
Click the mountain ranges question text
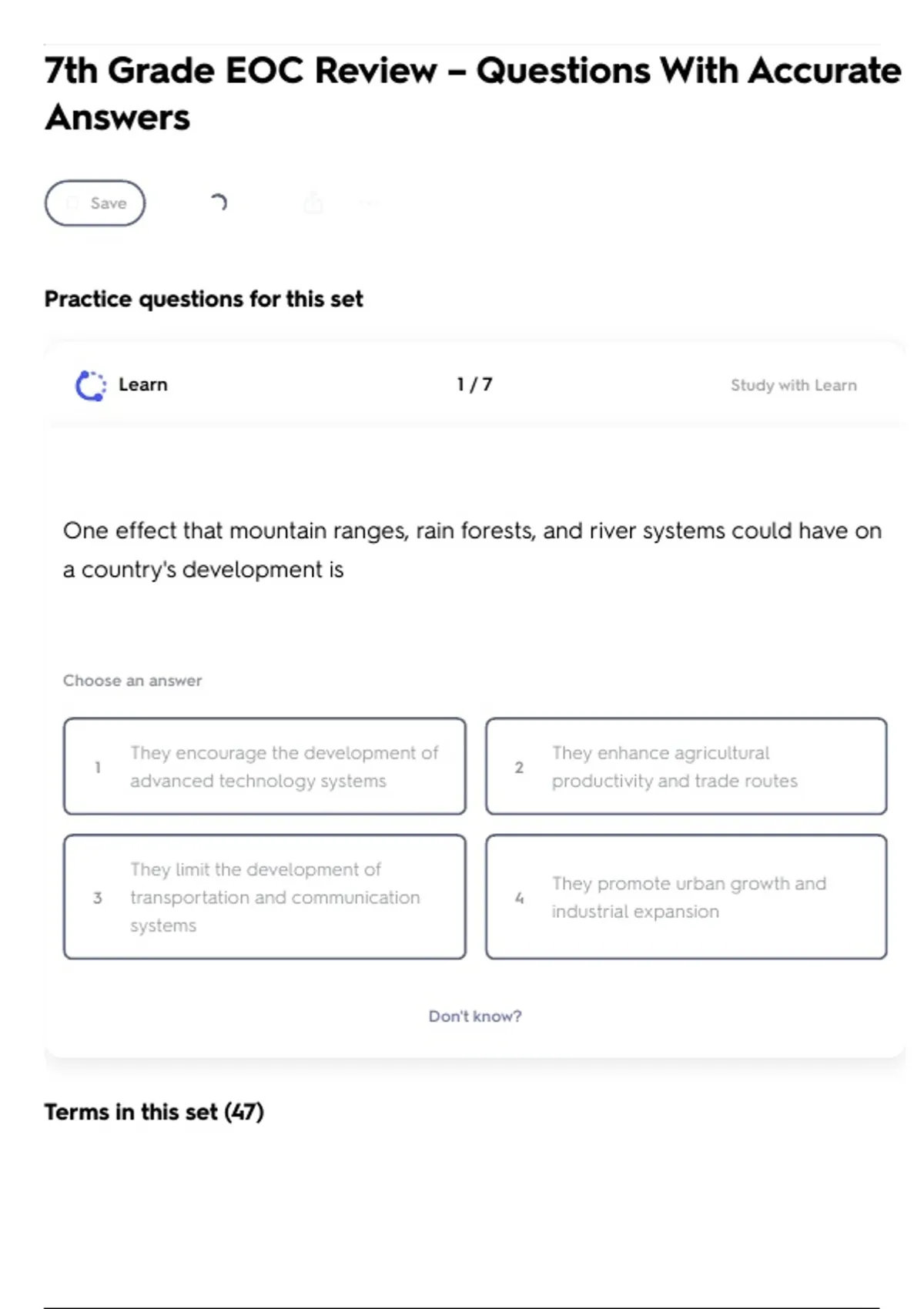point(472,550)
